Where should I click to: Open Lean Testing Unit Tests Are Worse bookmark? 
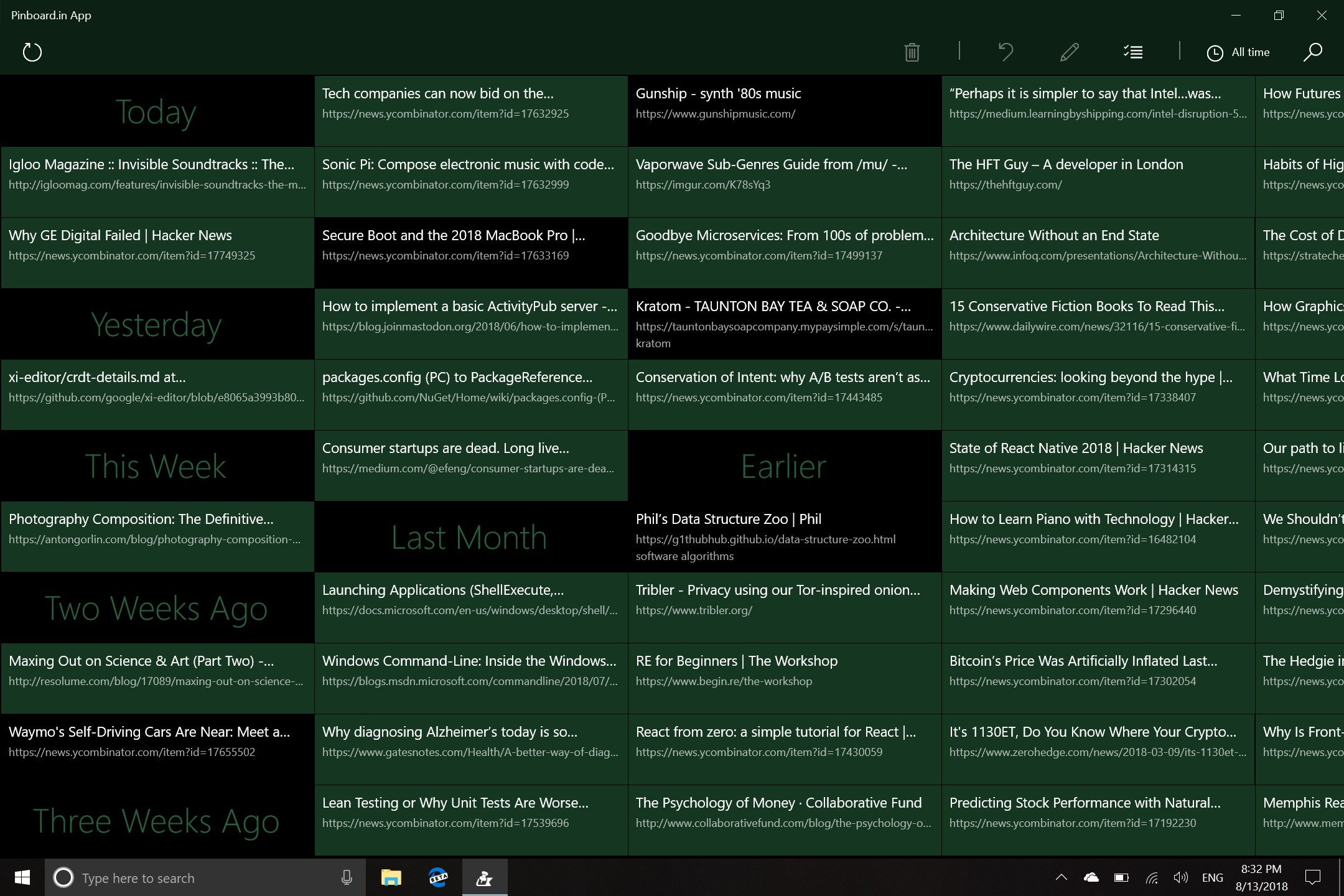tap(470, 821)
